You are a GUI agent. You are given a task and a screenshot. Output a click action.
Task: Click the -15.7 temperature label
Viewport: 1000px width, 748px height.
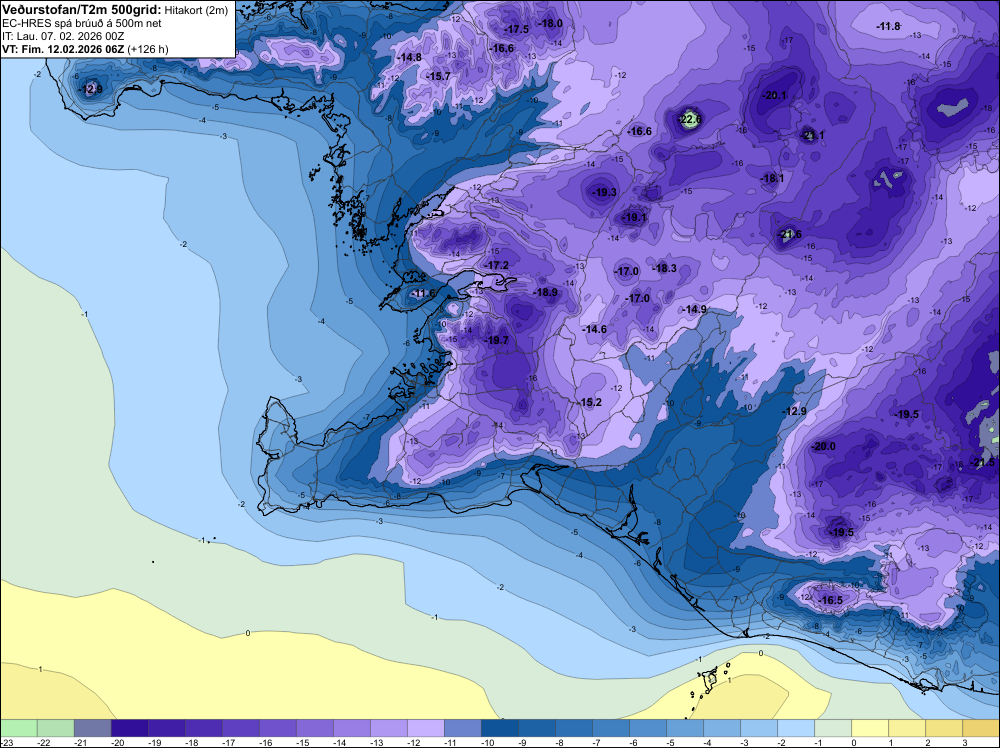click(439, 77)
